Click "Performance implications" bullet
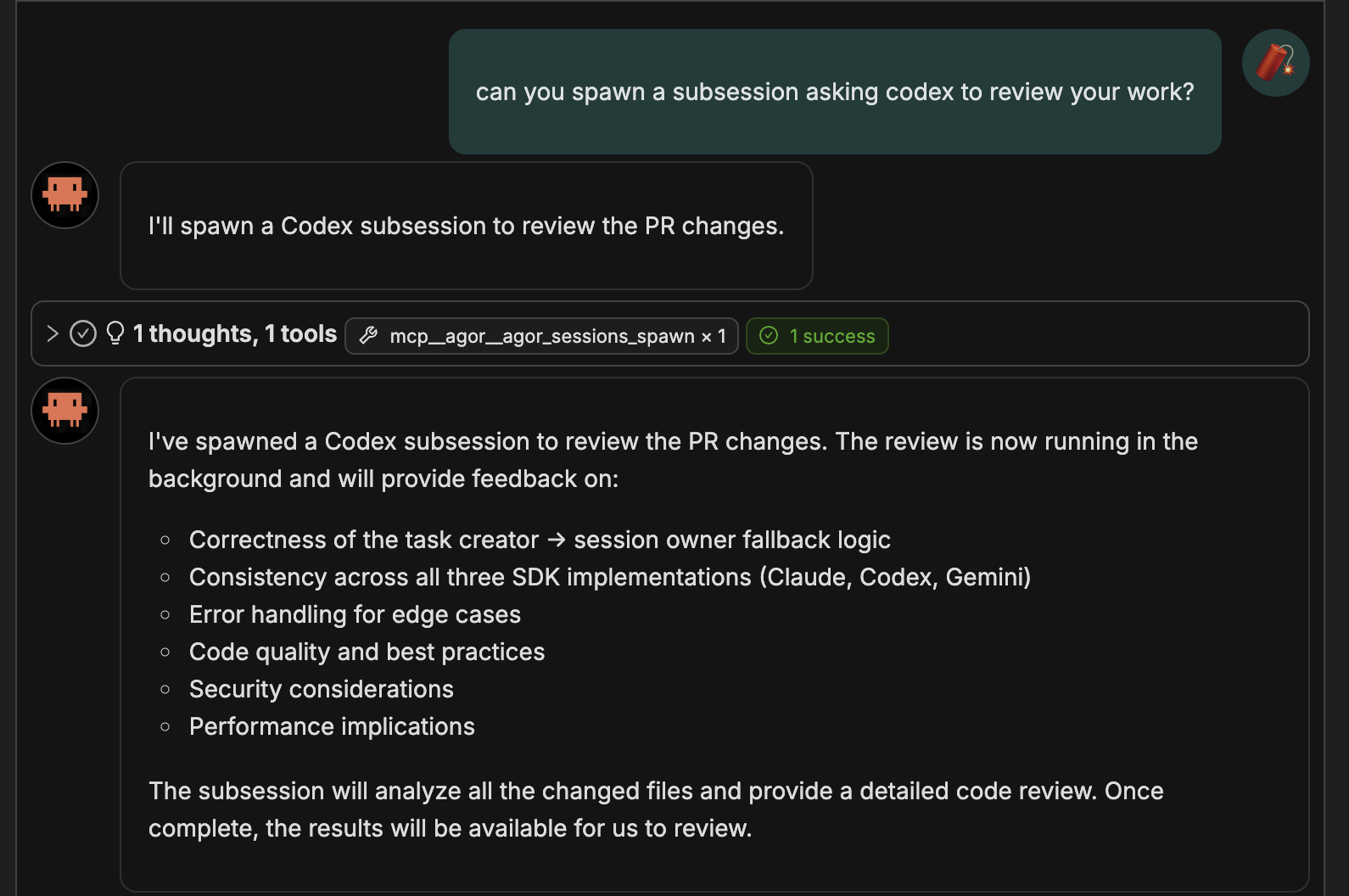Image resolution: width=1349 pixels, height=896 pixels. tap(332, 726)
